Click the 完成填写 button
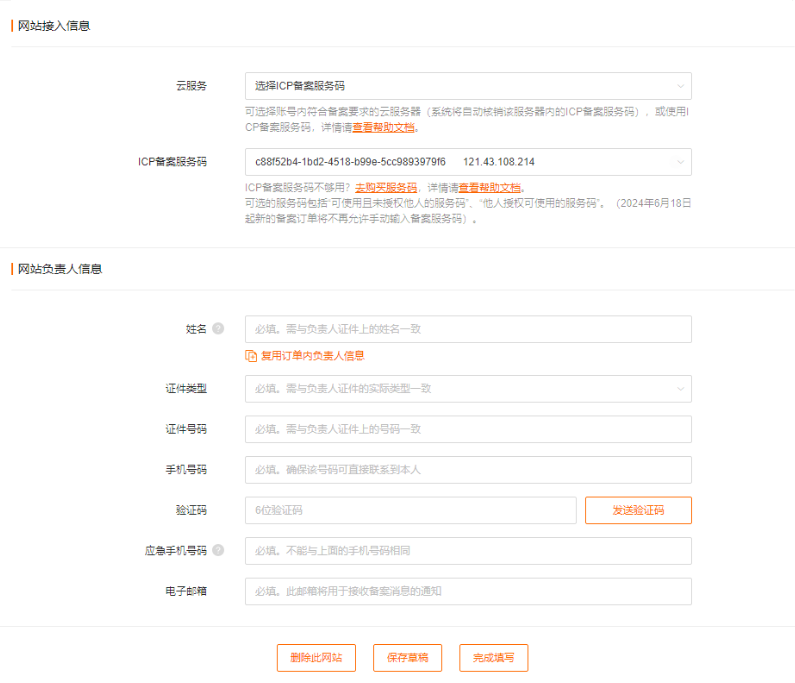This screenshot has height=683, width=795. point(493,657)
